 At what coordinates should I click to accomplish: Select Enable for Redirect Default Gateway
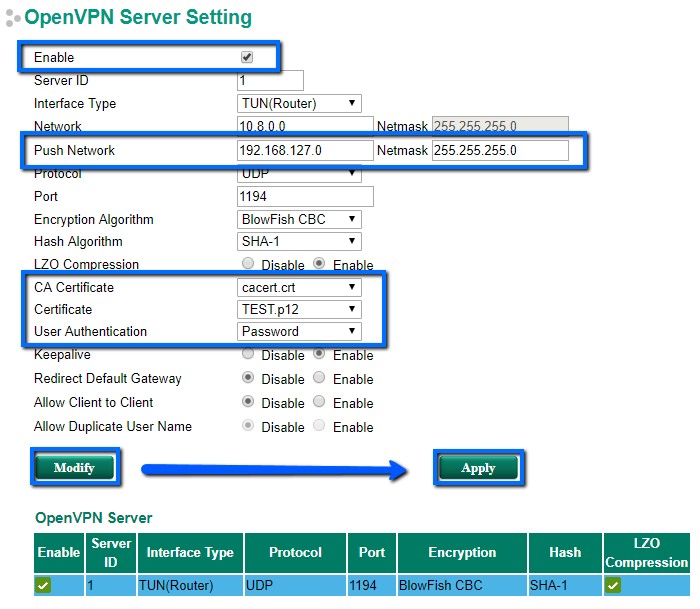[320, 379]
